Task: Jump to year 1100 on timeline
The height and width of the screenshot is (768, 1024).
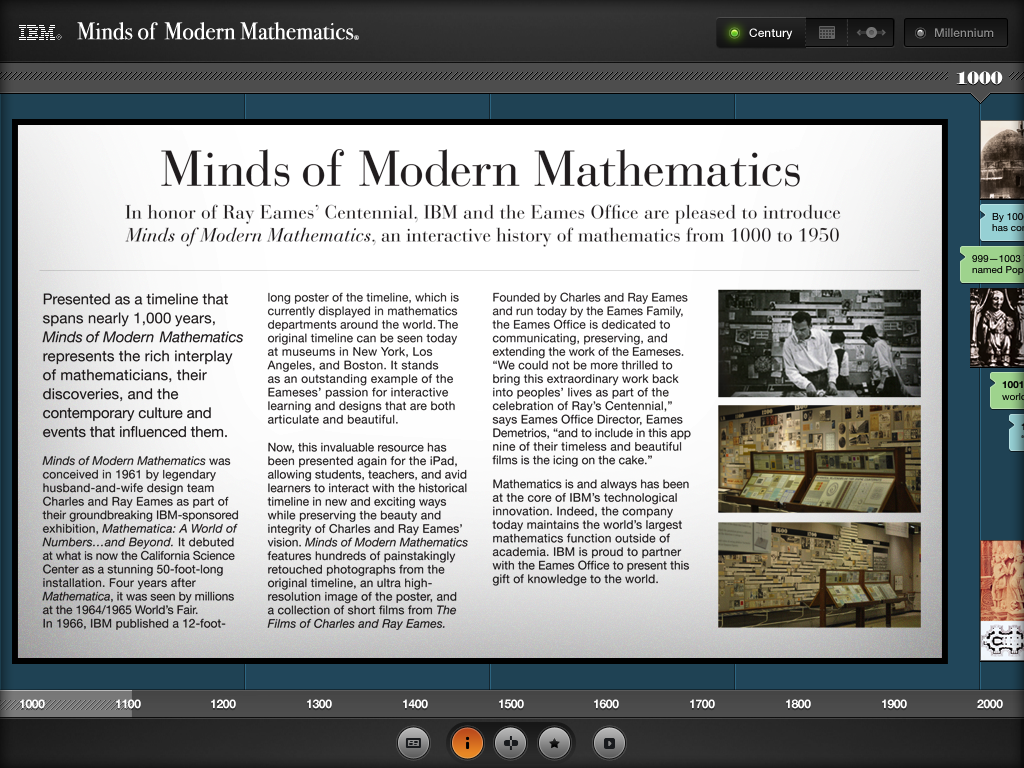Action: pyautogui.click(x=128, y=704)
